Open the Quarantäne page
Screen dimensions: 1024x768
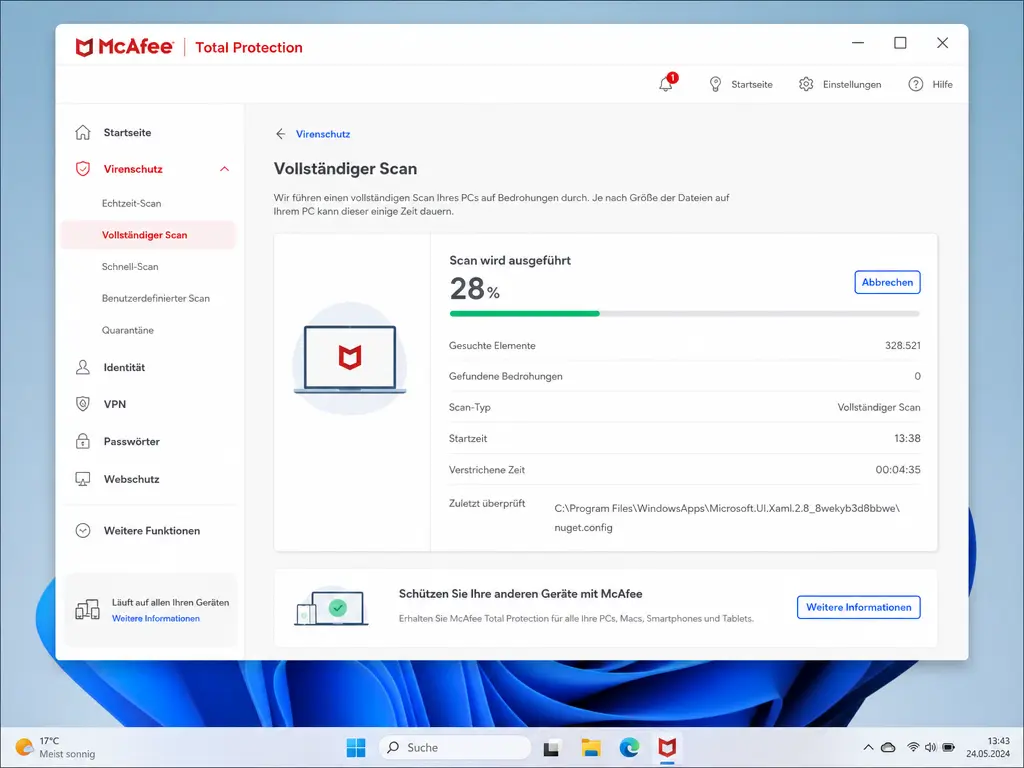[x=127, y=330]
